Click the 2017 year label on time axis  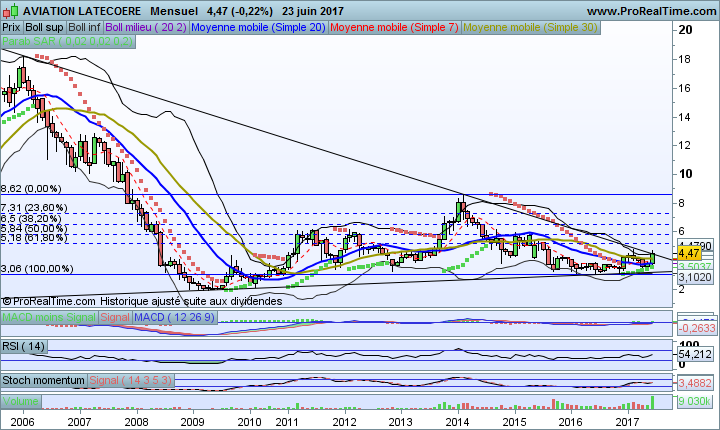[x=628, y=422]
